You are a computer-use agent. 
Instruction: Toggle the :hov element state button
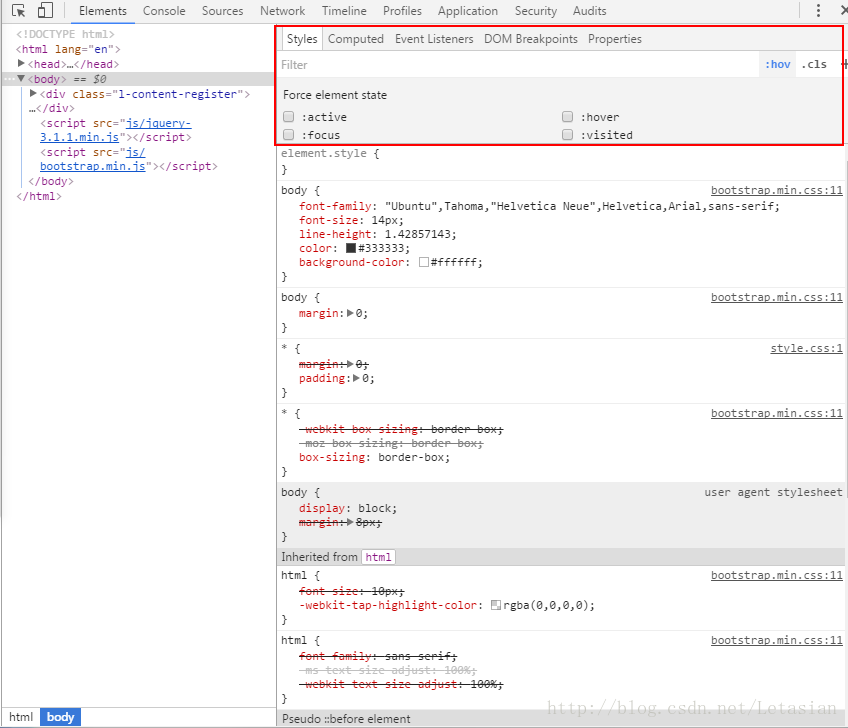tap(777, 64)
